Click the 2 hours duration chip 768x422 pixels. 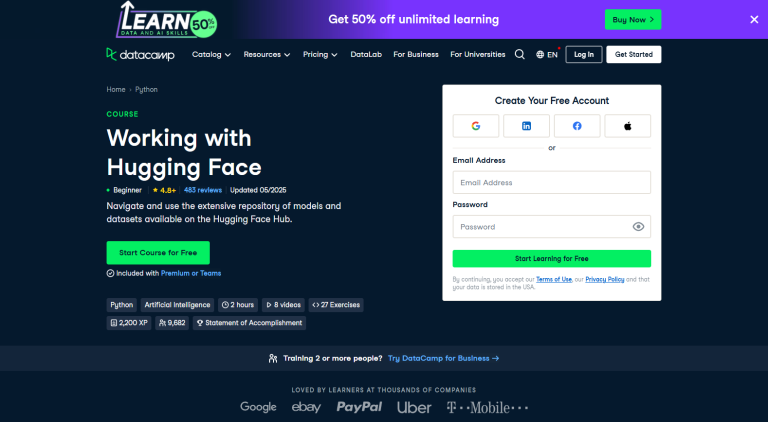pyautogui.click(x=238, y=305)
